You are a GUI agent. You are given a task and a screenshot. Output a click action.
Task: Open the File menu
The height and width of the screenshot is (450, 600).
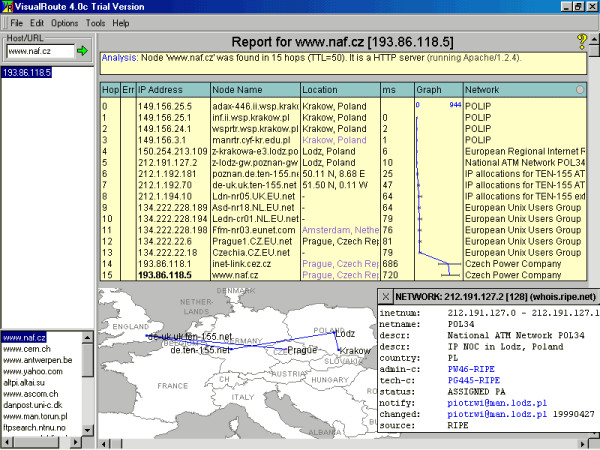tap(16, 23)
